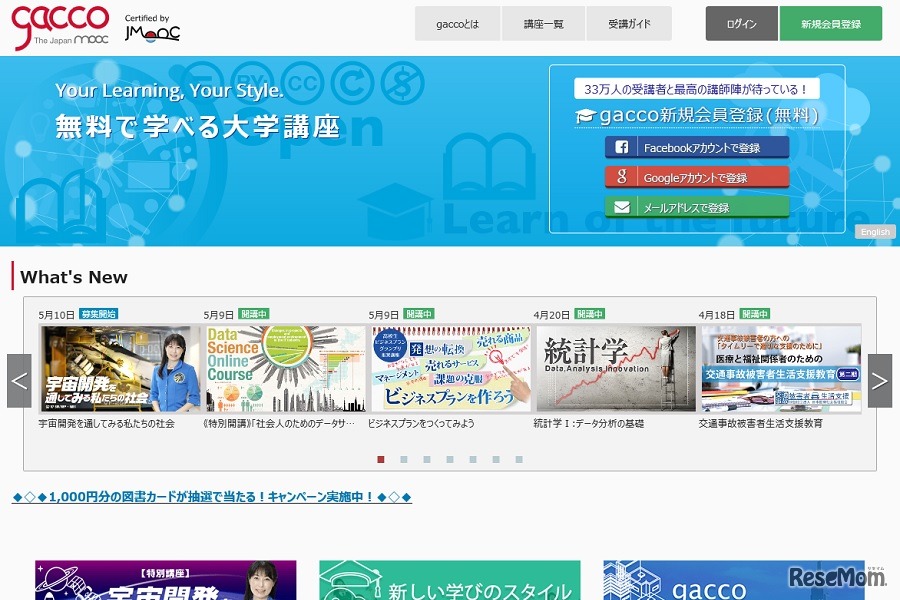Viewport: 900px width, 600px height.
Task: Select the last carousel pagination dot
Action: pos(518,460)
